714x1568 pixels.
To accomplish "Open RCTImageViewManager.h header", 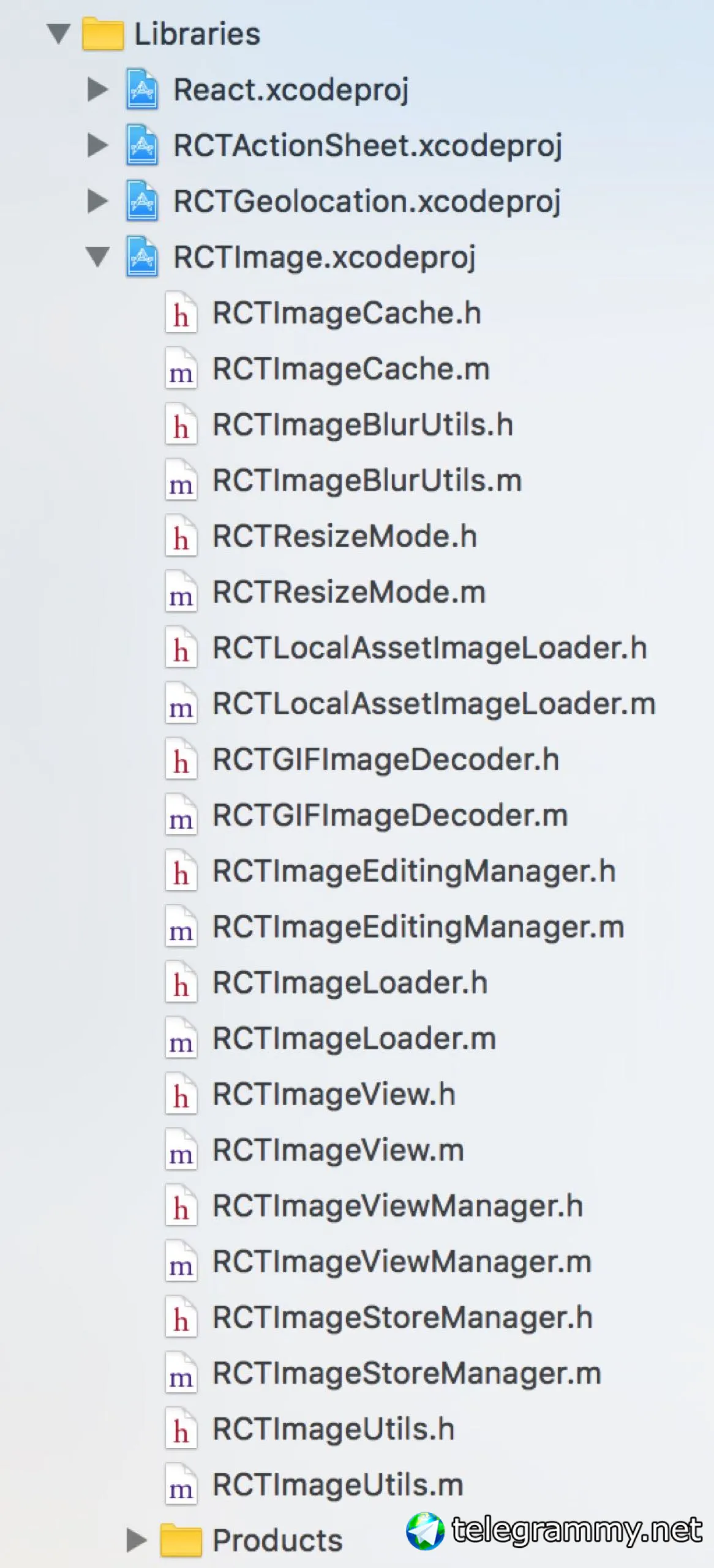I will point(397,1206).
